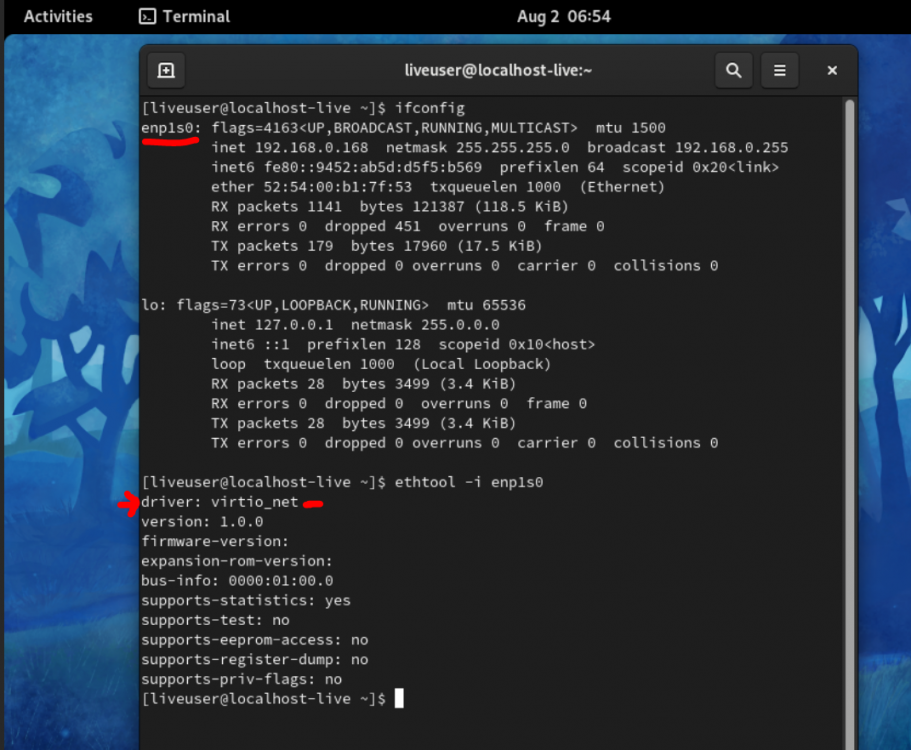Click the supports-statistics: yes line
This screenshot has width=911, height=750.
point(246,601)
